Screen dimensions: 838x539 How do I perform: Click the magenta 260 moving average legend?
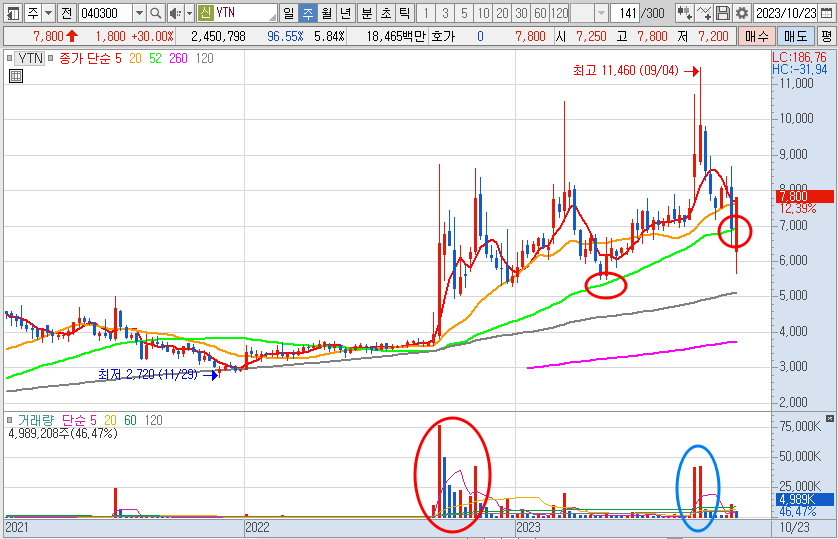tap(178, 58)
